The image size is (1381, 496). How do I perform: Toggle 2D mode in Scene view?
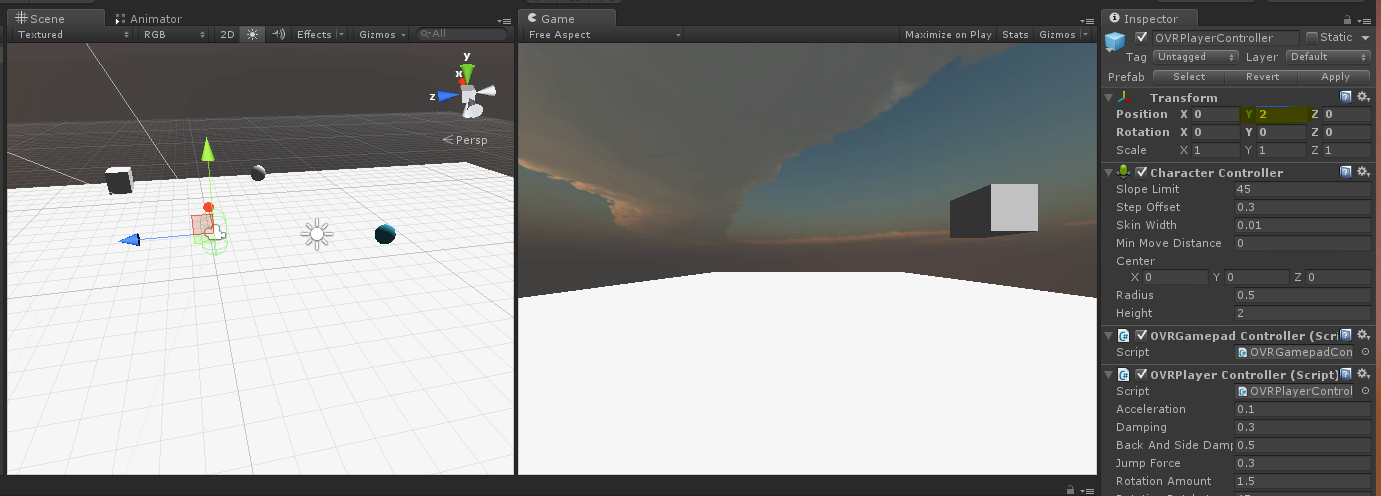pos(227,34)
